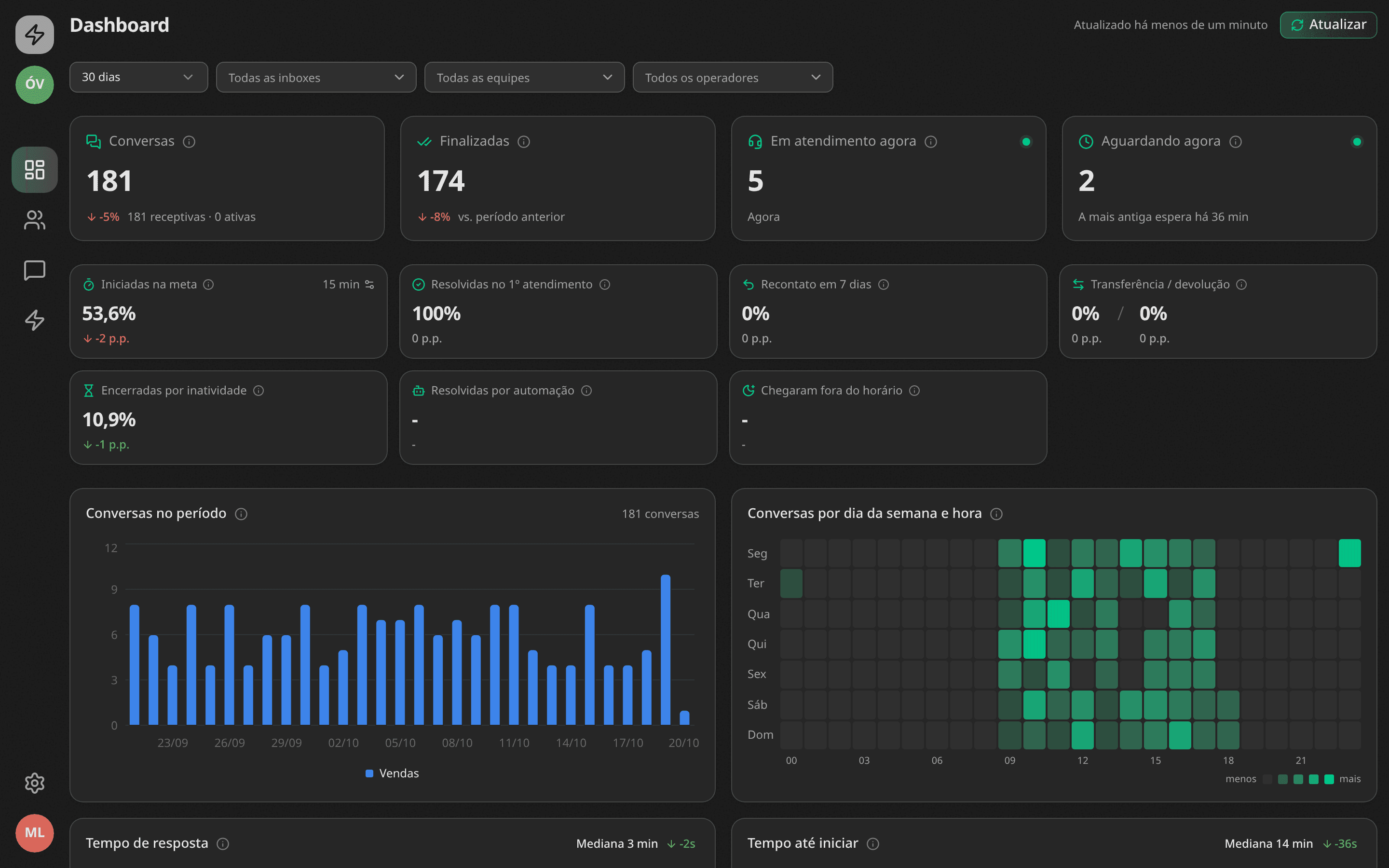This screenshot has height=868, width=1389.
Task: Show info for Conversas card
Action: 189,142
